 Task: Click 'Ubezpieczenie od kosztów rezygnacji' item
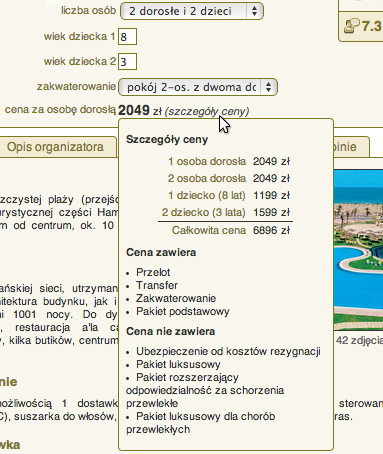[x=228, y=351]
